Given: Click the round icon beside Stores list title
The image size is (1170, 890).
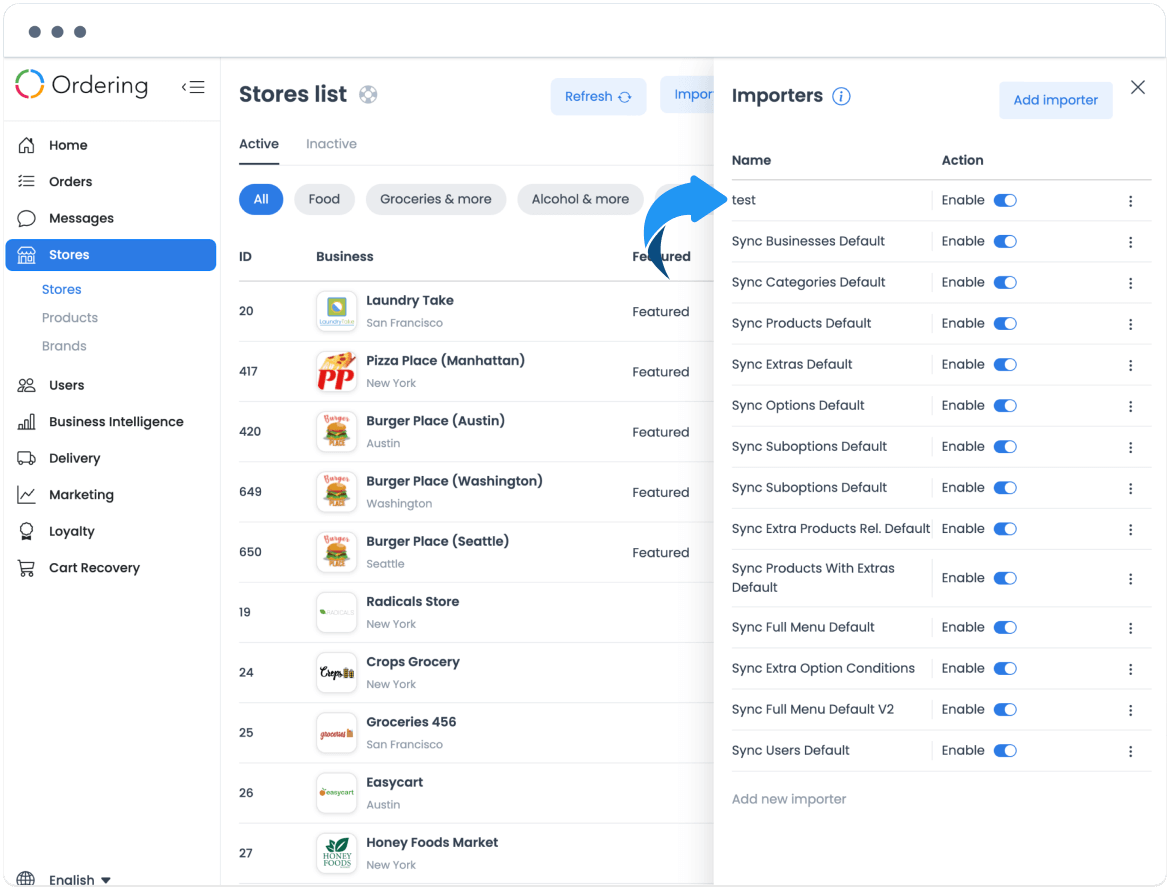Looking at the screenshot, I should [x=368, y=95].
